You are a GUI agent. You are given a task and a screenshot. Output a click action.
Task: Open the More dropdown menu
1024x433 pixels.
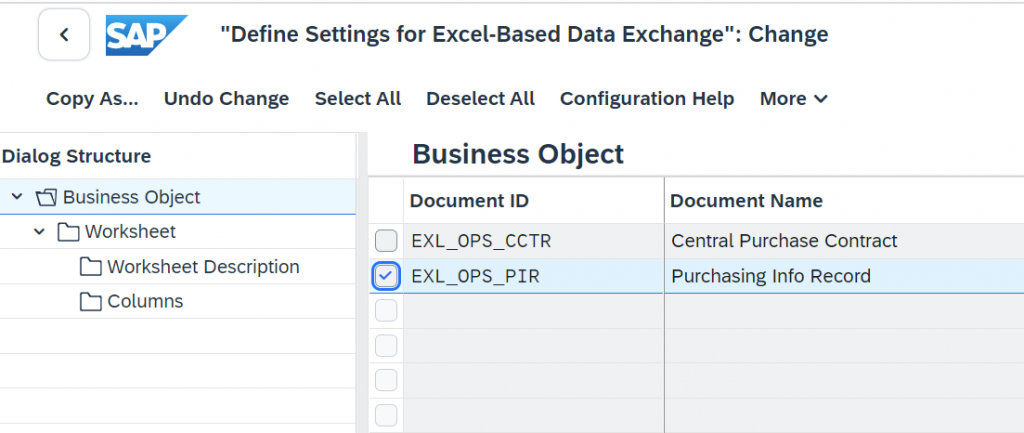tap(793, 99)
